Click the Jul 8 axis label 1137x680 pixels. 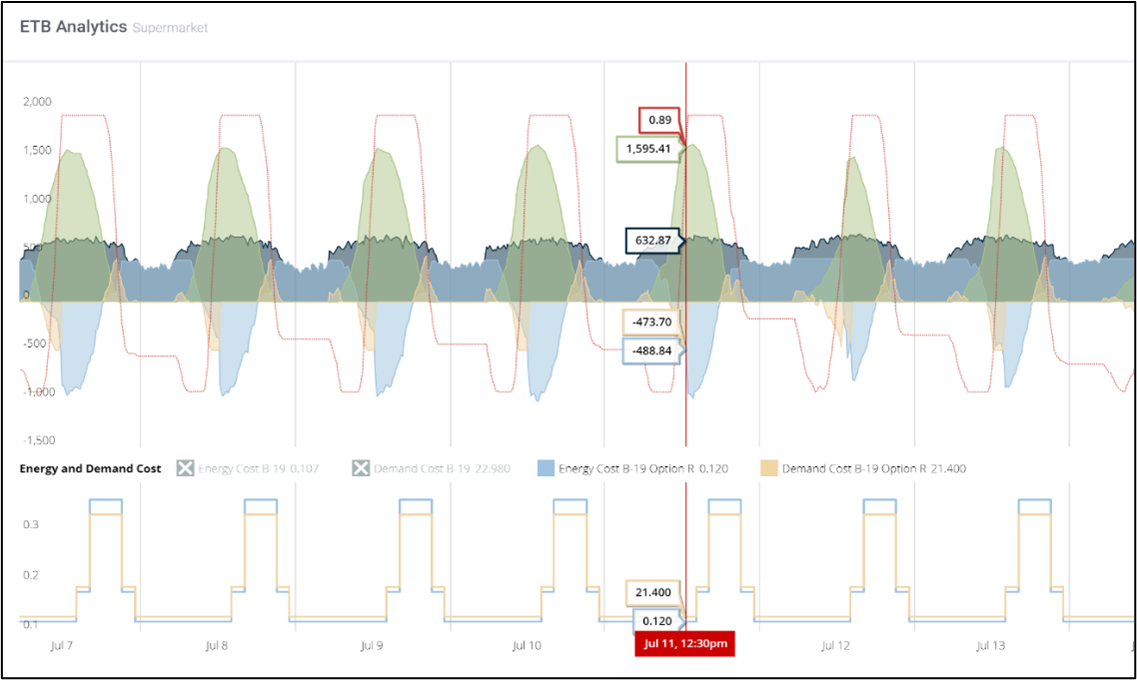point(216,645)
